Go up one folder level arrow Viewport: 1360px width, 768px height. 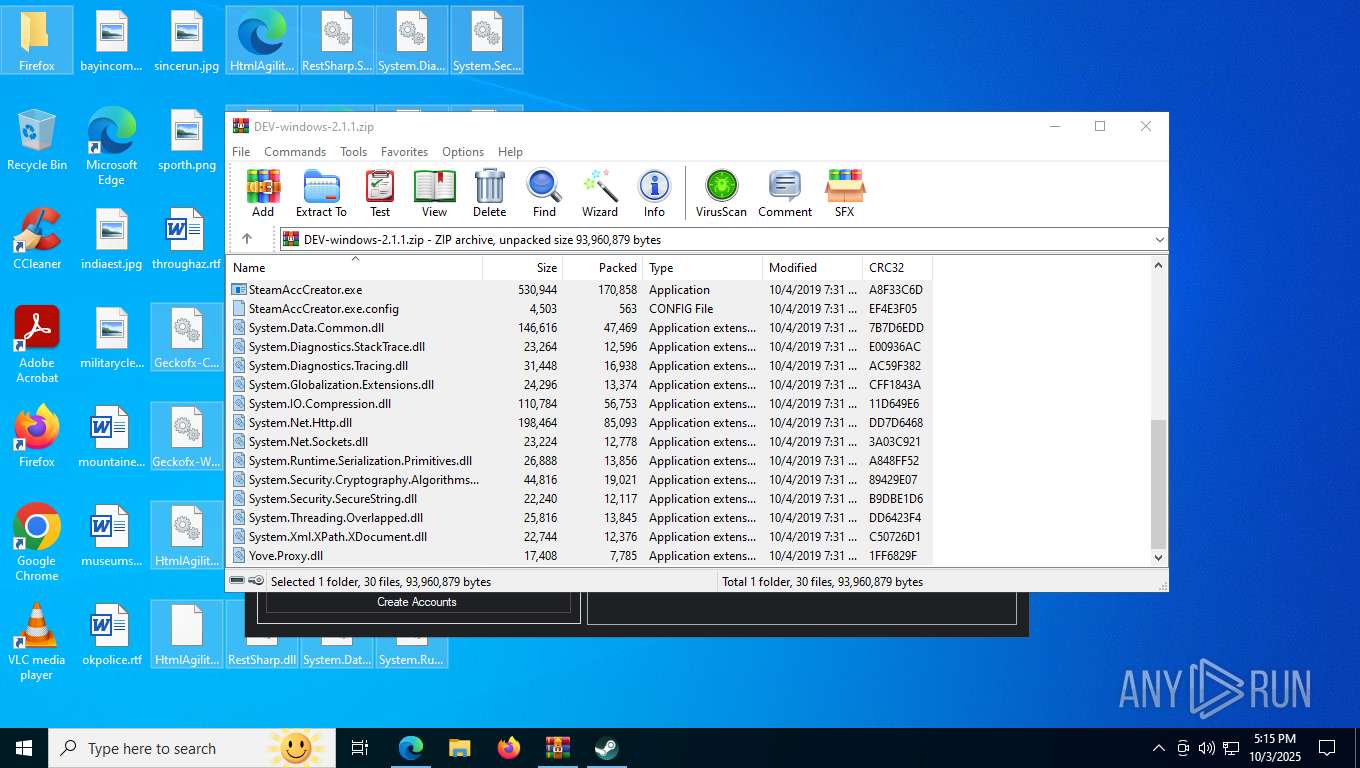coord(247,239)
